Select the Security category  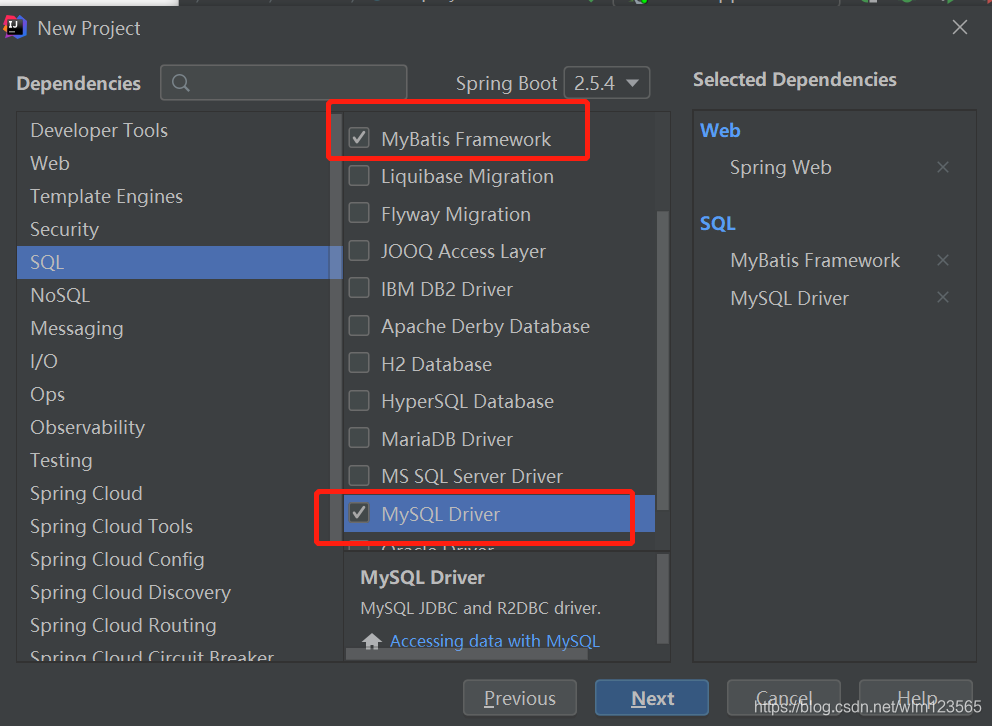click(x=180, y=229)
